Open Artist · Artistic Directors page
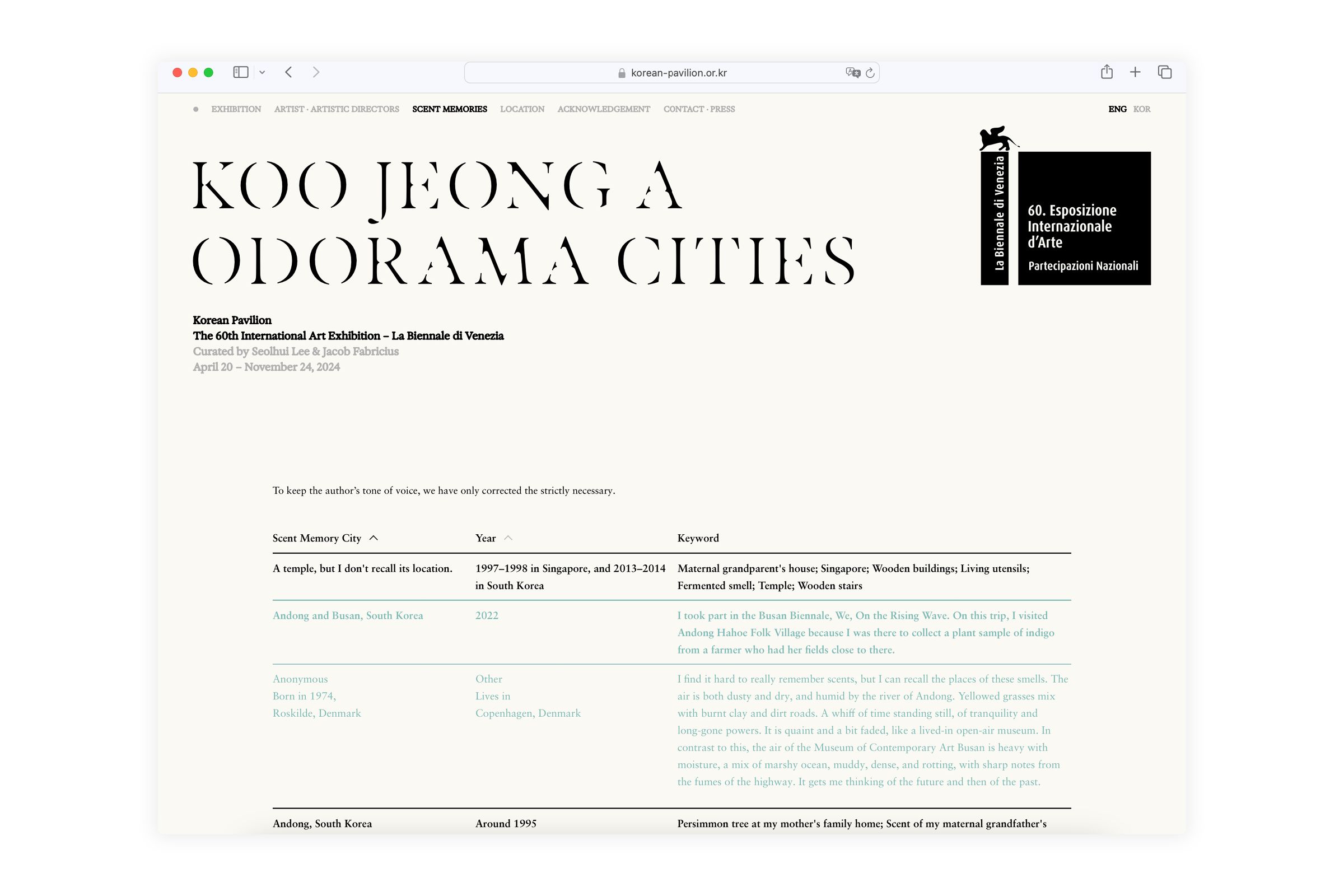The width and height of the screenshot is (1344, 896). pyautogui.click(x=337, y=109)
